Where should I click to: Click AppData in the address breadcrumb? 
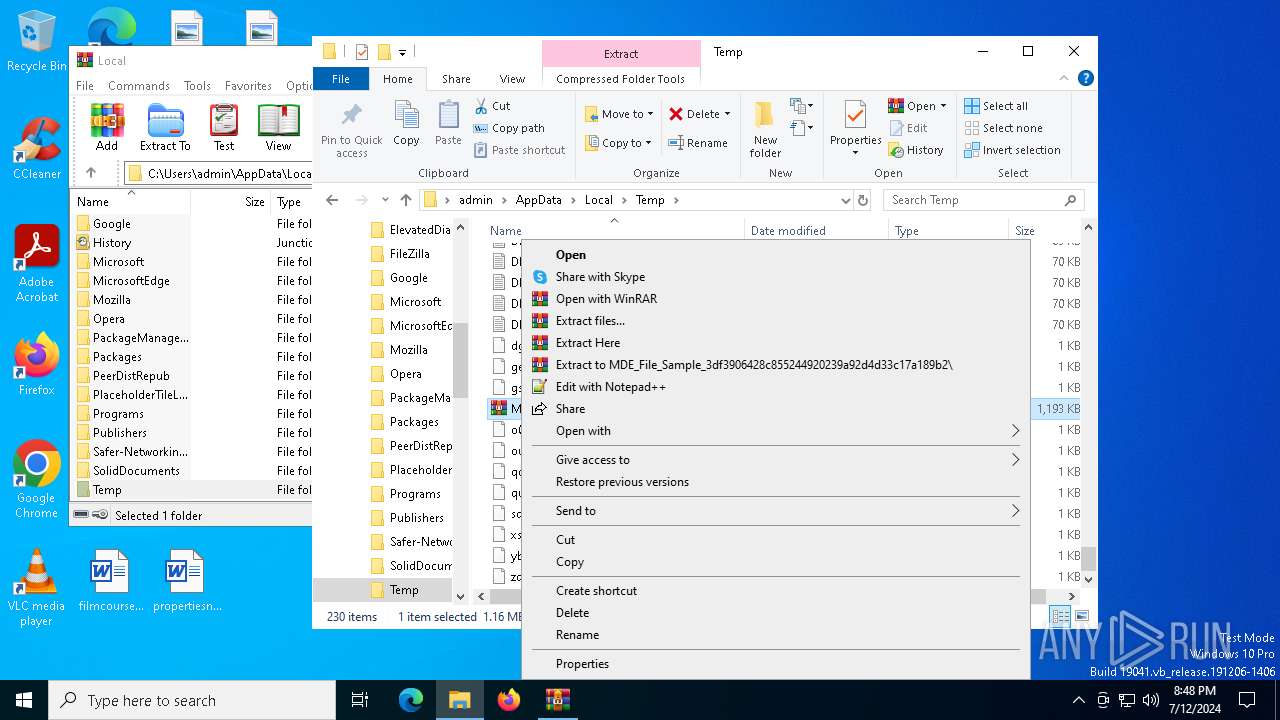[539, 200]
